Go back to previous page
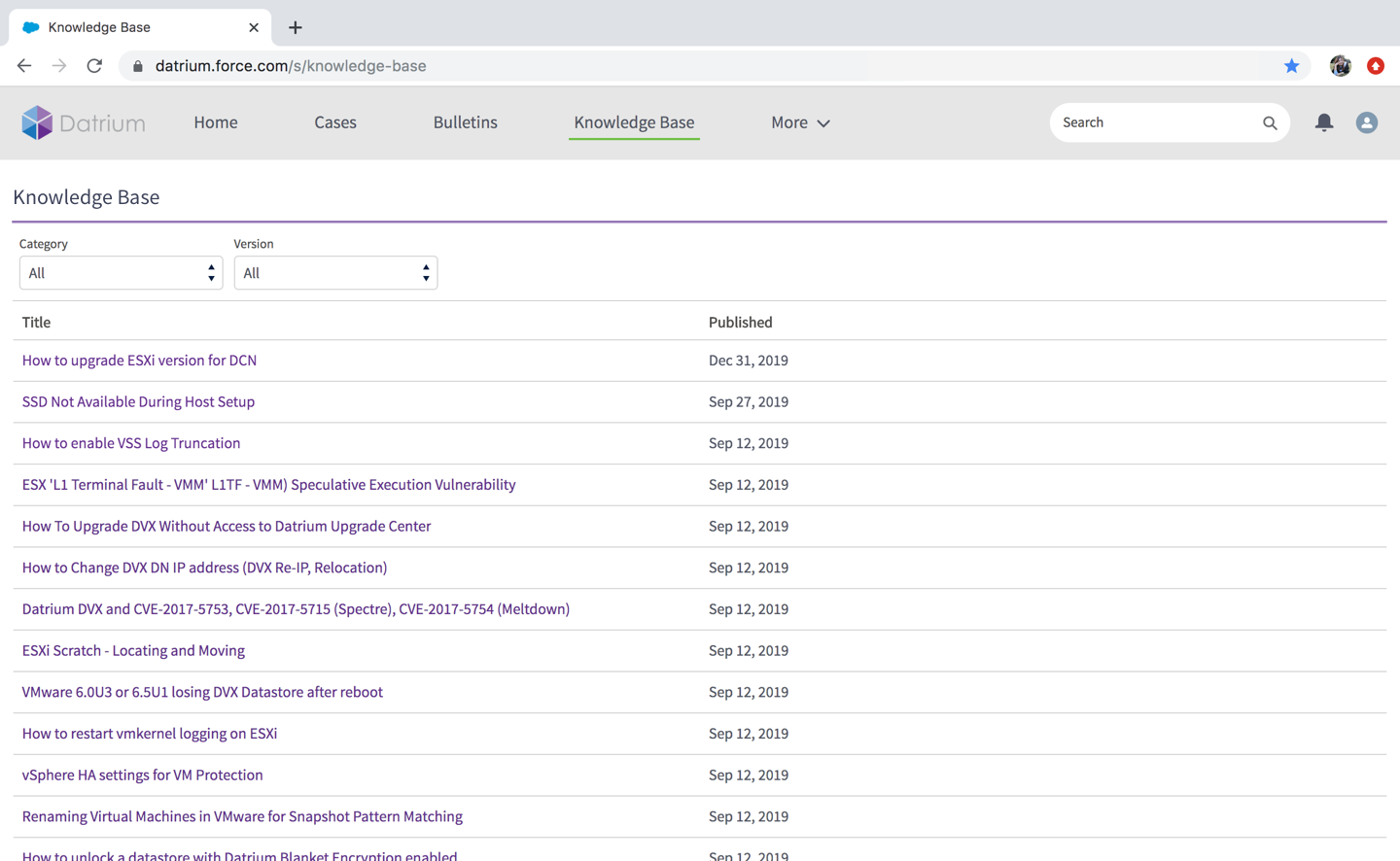 [x=24, y=66]
